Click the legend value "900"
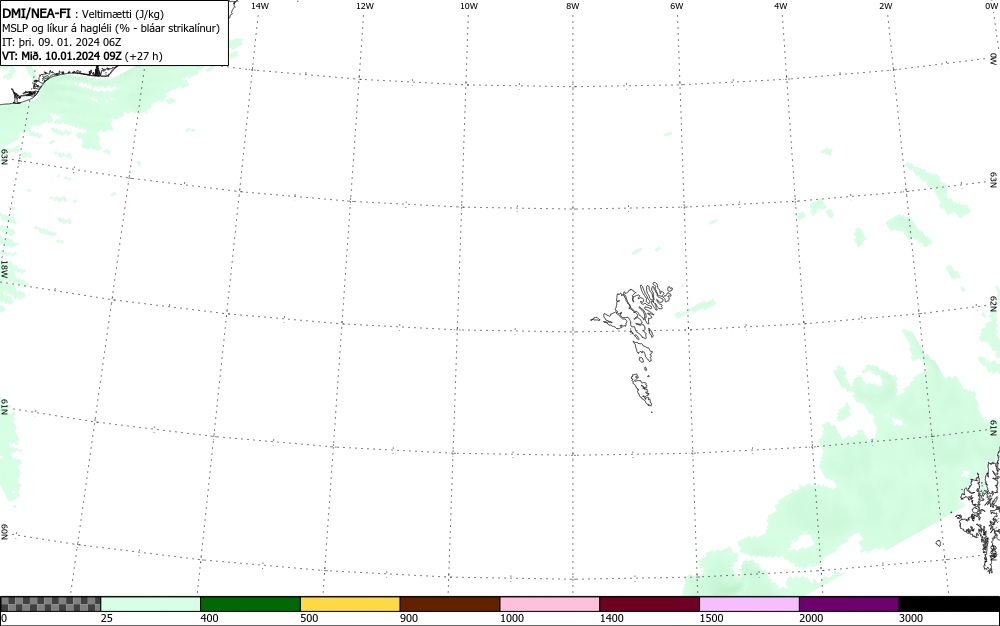This screenshot has height=626, width=1000. point(409,618)
